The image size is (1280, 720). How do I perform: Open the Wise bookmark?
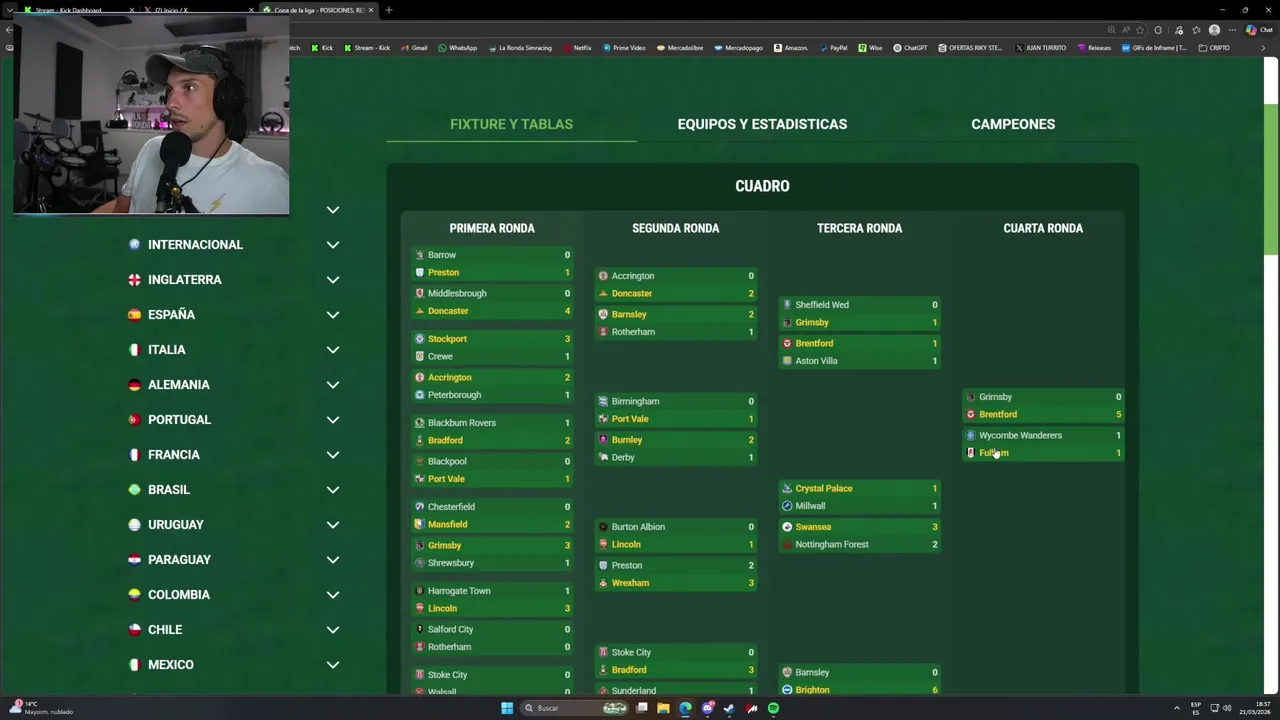[870, 48]
